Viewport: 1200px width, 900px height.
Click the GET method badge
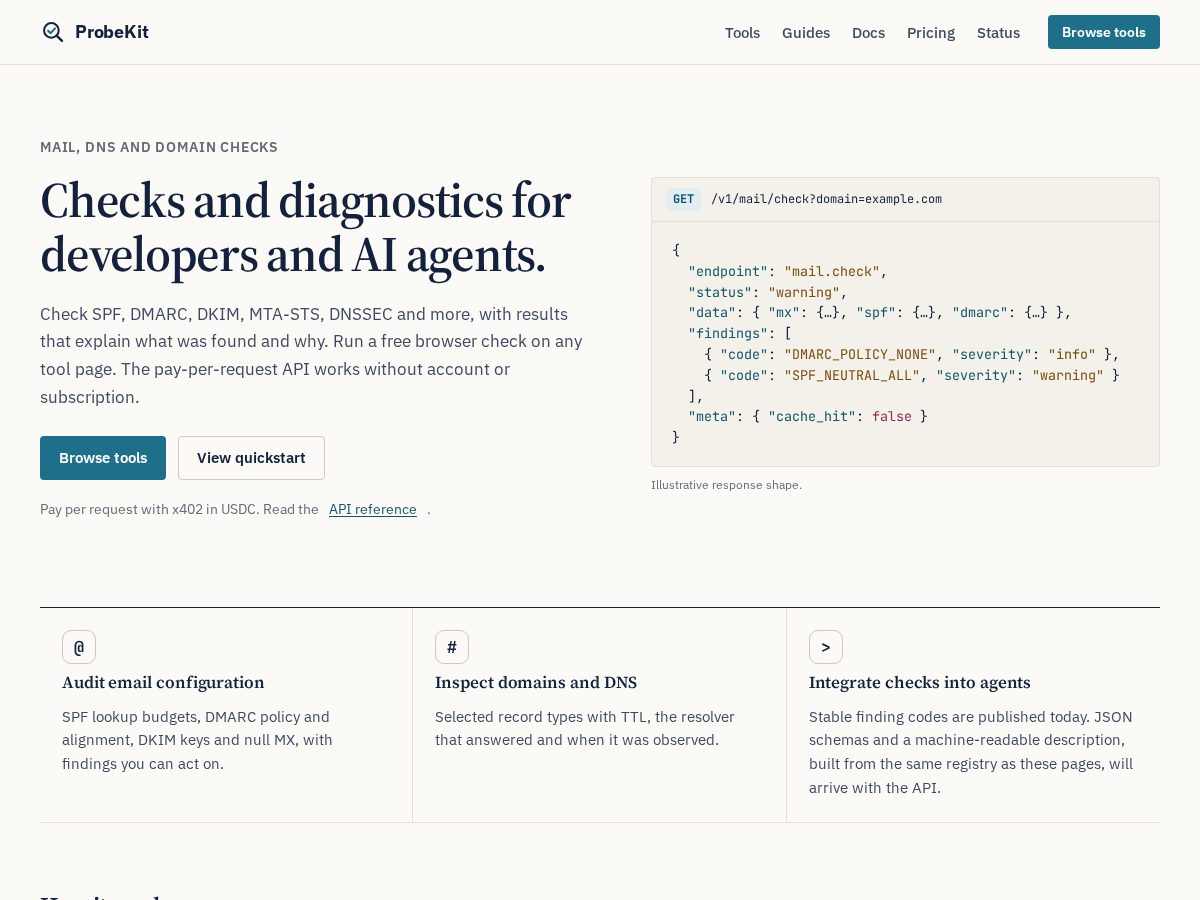pos(683,199)
